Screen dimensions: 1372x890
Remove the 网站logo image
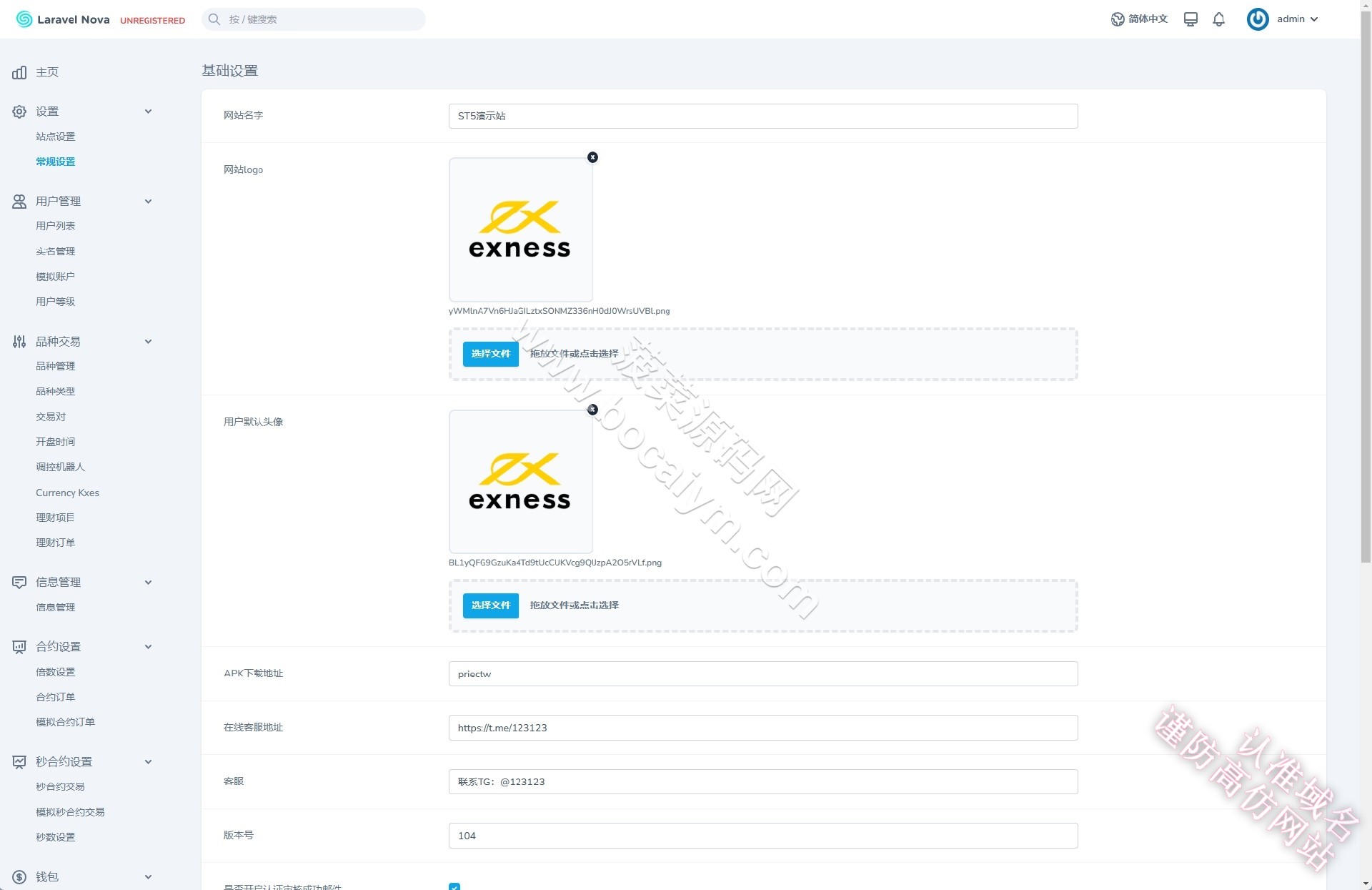[x=592, y=157]
